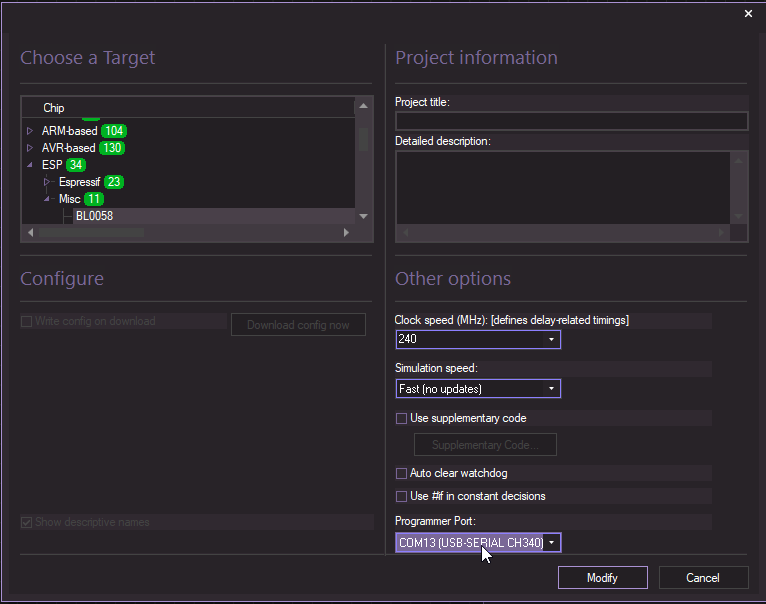The width and height of the screenshot is (766, 604).
Task: Enable Use #if in constant decisions
Action: coord(401,496)
